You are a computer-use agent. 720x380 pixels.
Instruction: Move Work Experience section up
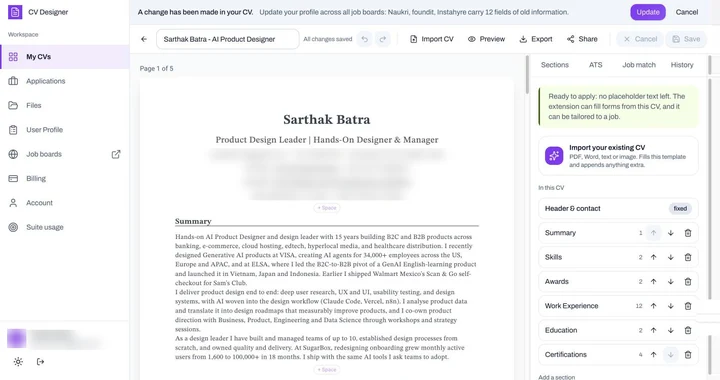click(x=653, y=306)
